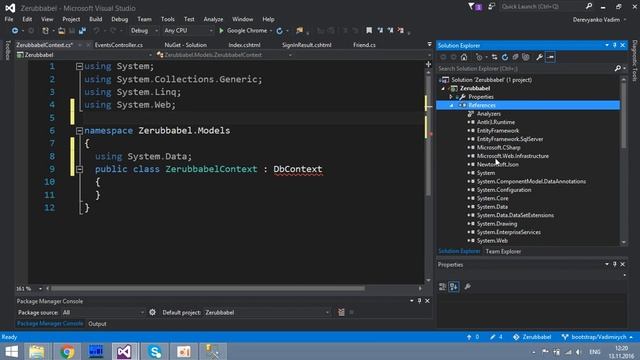Open the browser selection arrow next to Google Chrome
Image resolution: width=640 pixels, height=360 pixels.
271,31
